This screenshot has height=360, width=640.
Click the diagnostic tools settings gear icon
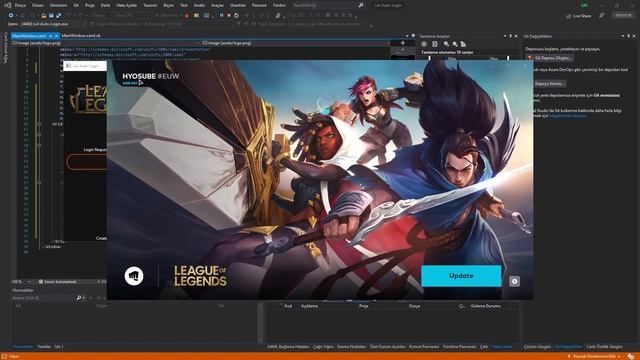click(424, 44)
